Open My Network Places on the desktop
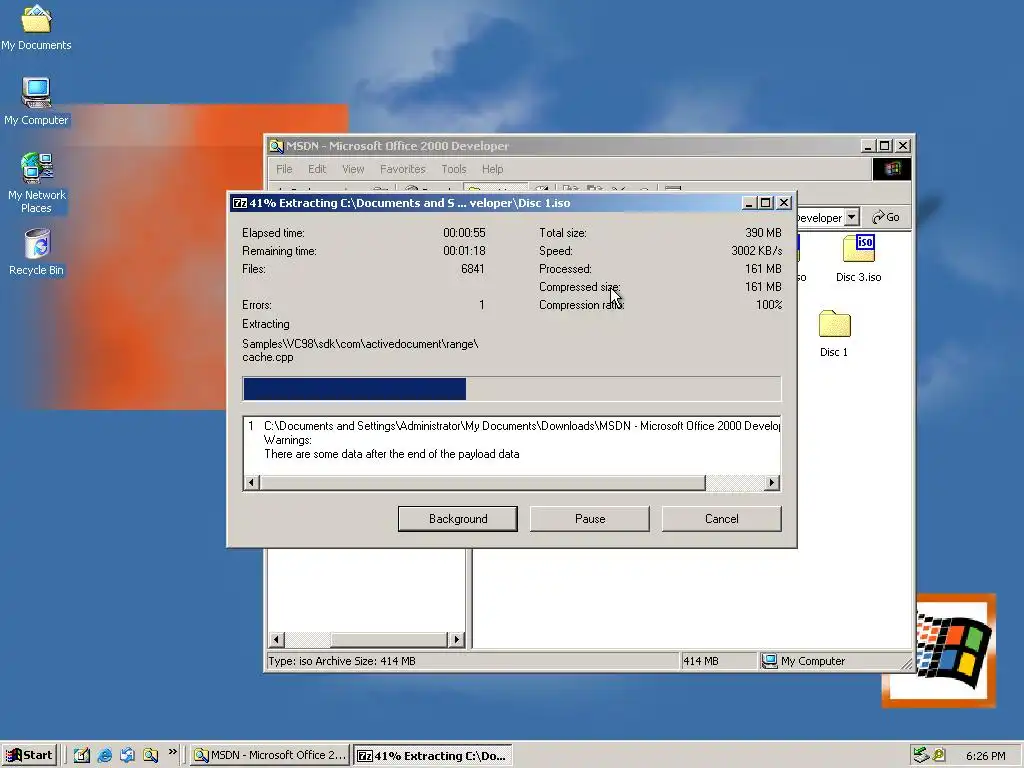This screenshot has width=1024, height=768. [37, 183]
